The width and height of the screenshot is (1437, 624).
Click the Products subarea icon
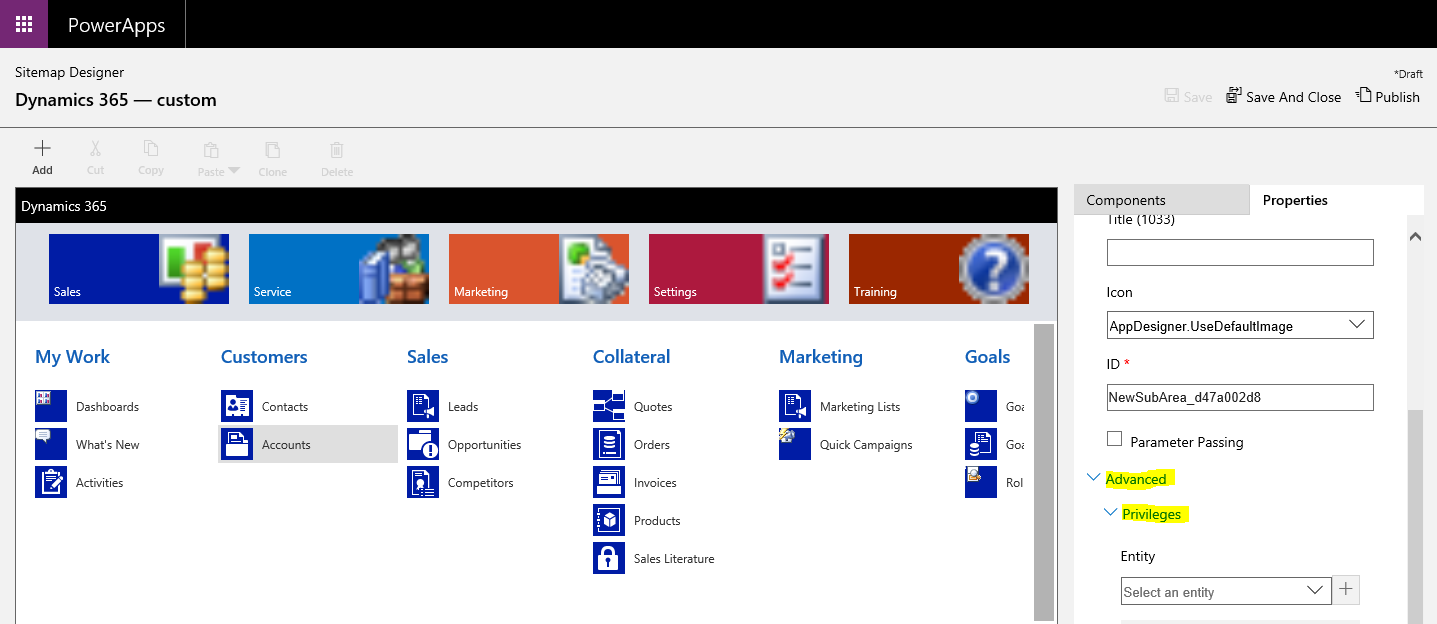[609, 520]
